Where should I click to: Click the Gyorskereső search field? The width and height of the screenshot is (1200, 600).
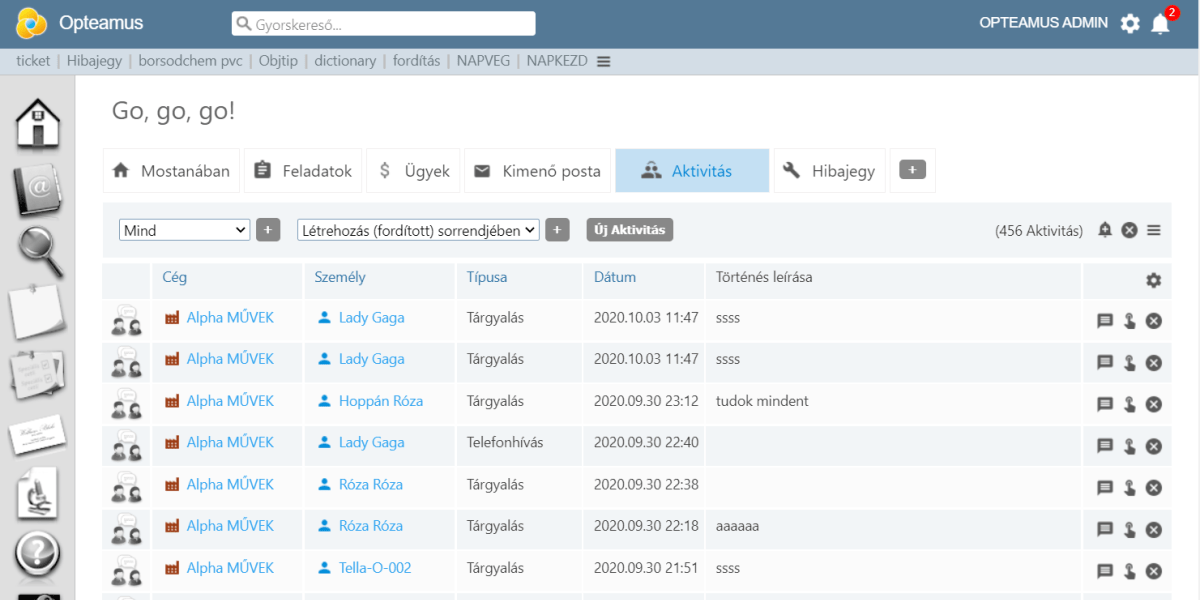pos(383,24)
